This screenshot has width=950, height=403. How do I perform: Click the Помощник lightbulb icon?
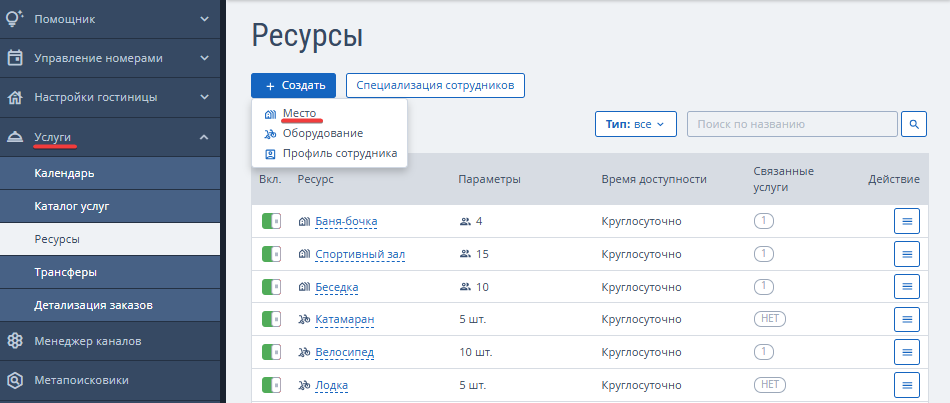click(15, 19)
